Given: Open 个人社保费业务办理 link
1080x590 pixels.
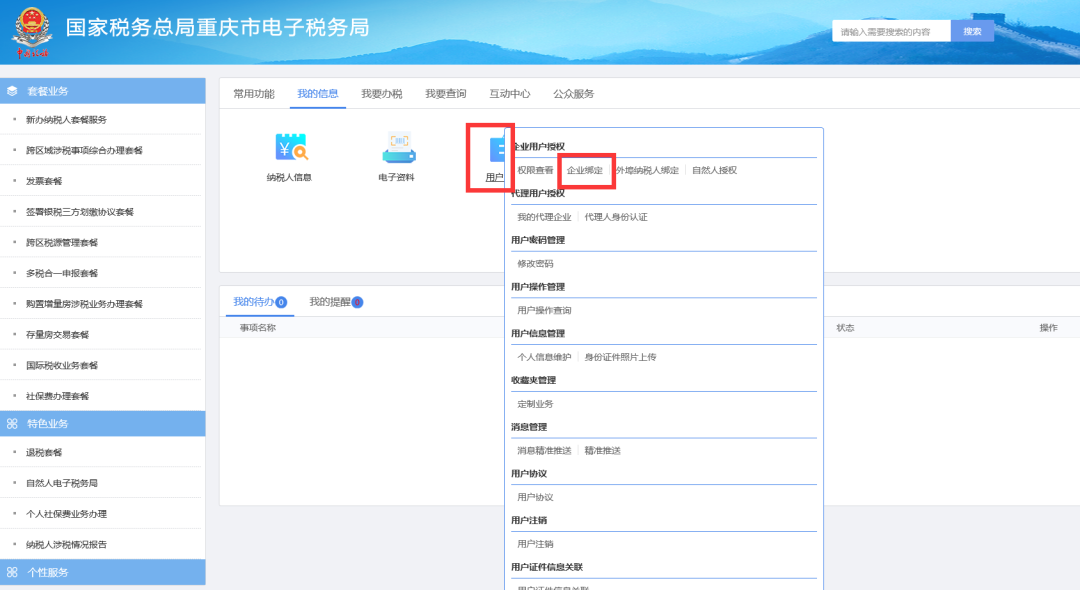Looking at the screenshot, I should (x=66, y=514).
